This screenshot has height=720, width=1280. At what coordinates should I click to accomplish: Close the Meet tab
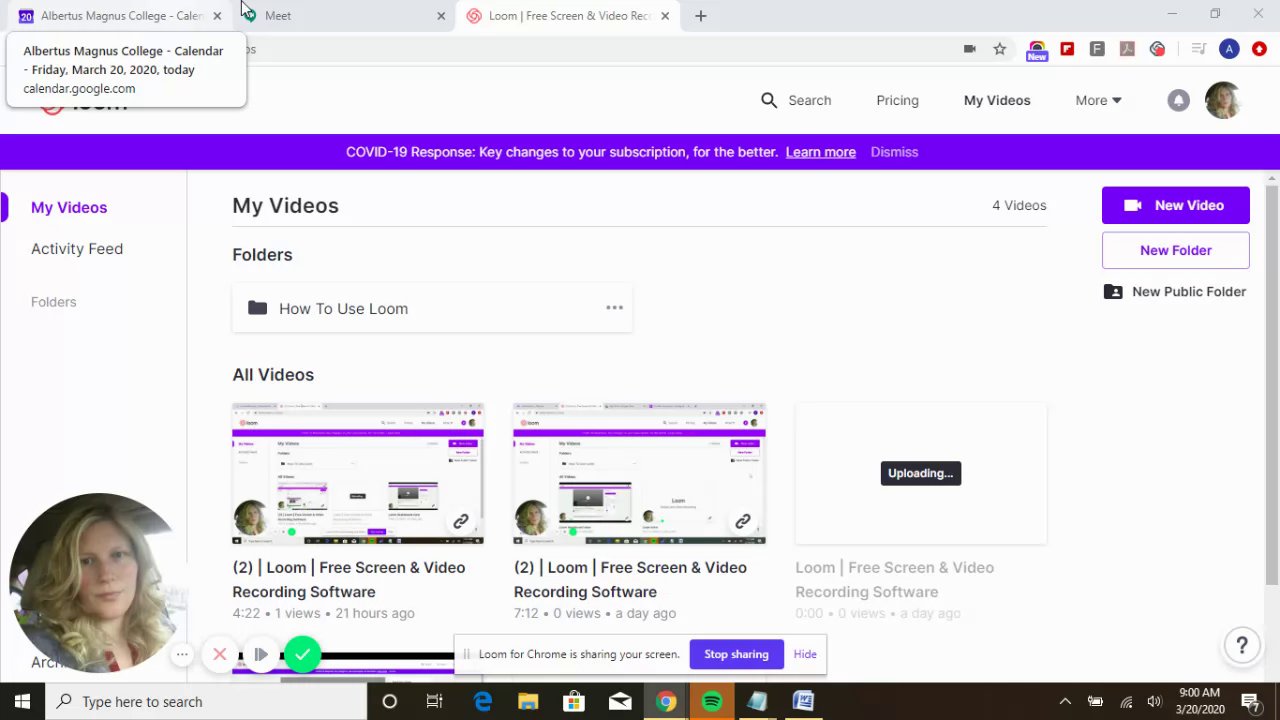(x=441, y=16)
